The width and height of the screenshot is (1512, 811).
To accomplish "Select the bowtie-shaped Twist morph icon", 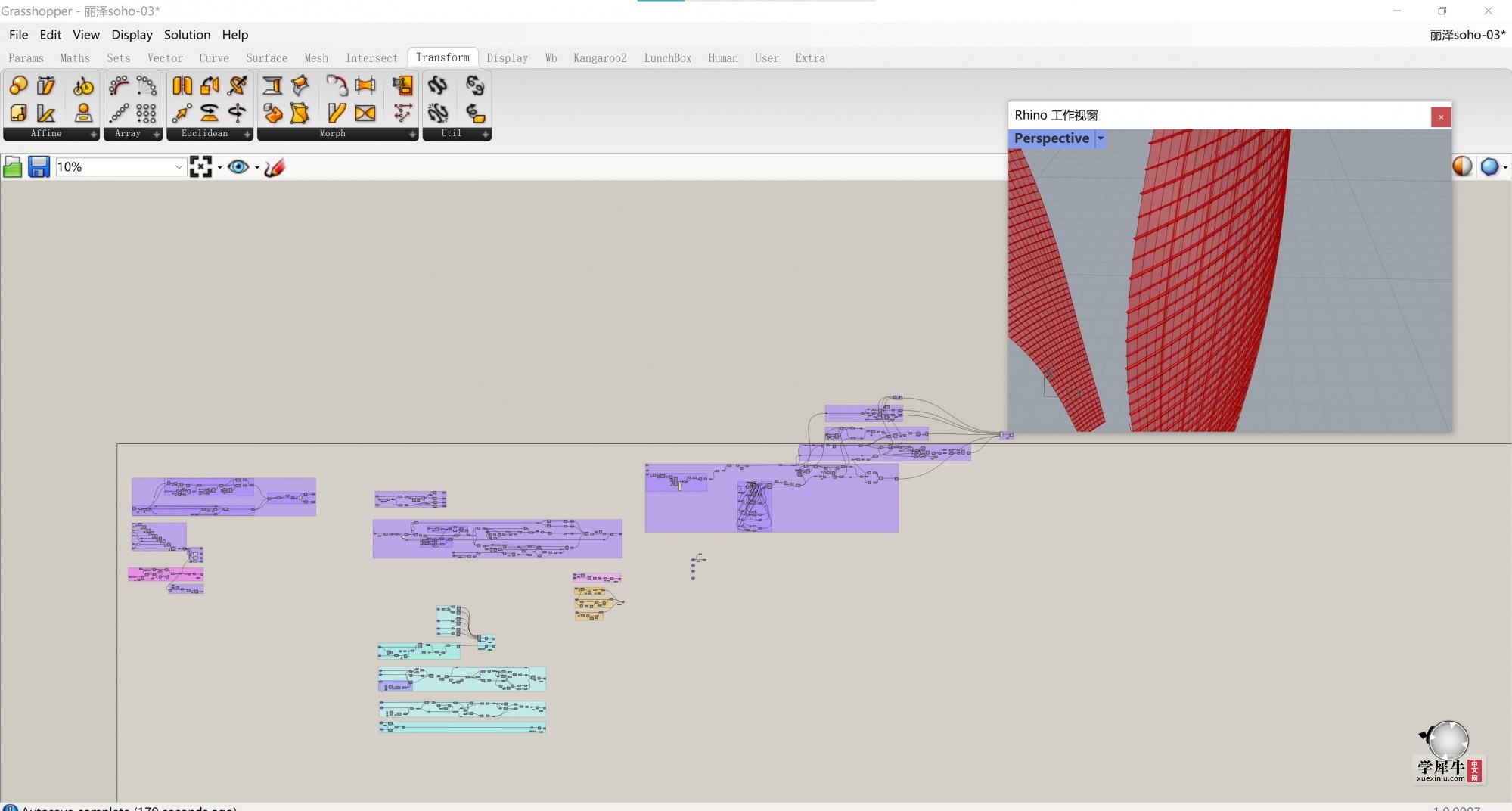I will [365, 113].
